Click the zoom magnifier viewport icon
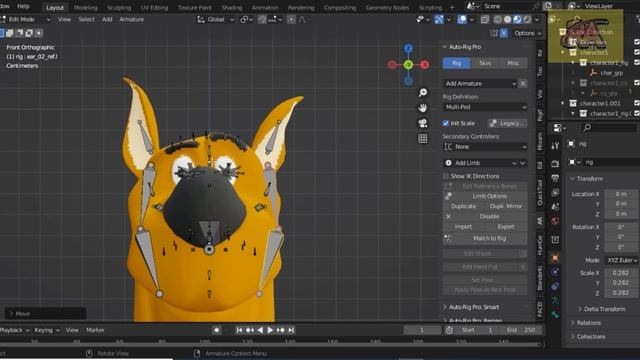The height and width of the screenshot is (360, 640). 423,93
